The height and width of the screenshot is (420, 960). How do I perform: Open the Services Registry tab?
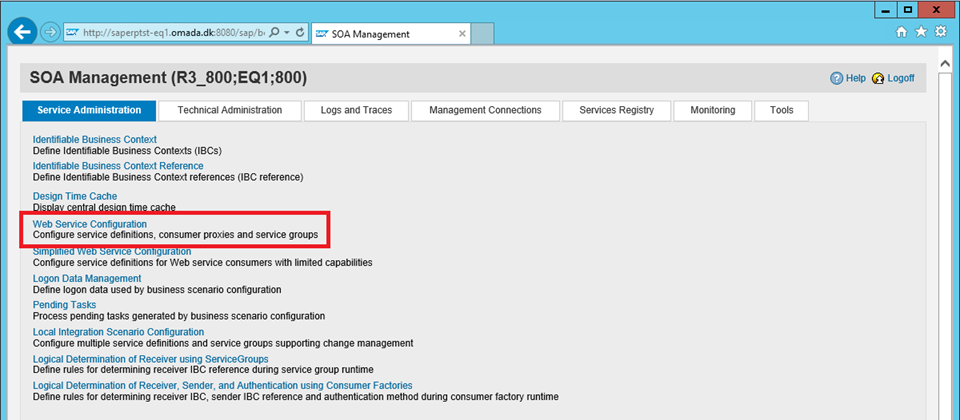(x=617, y=110)
